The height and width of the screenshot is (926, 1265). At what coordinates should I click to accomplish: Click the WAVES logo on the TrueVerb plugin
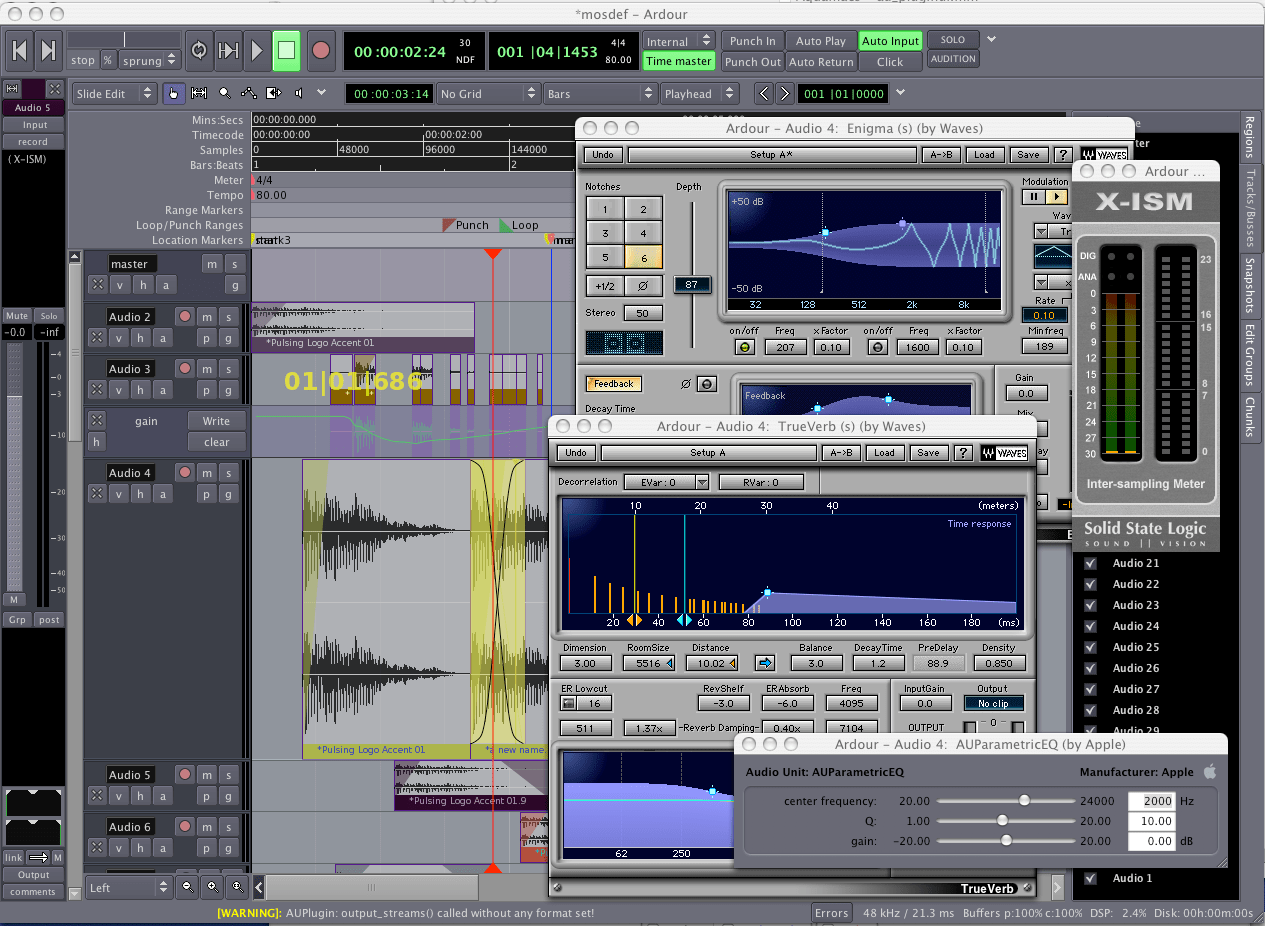(x=1002, y=452)
